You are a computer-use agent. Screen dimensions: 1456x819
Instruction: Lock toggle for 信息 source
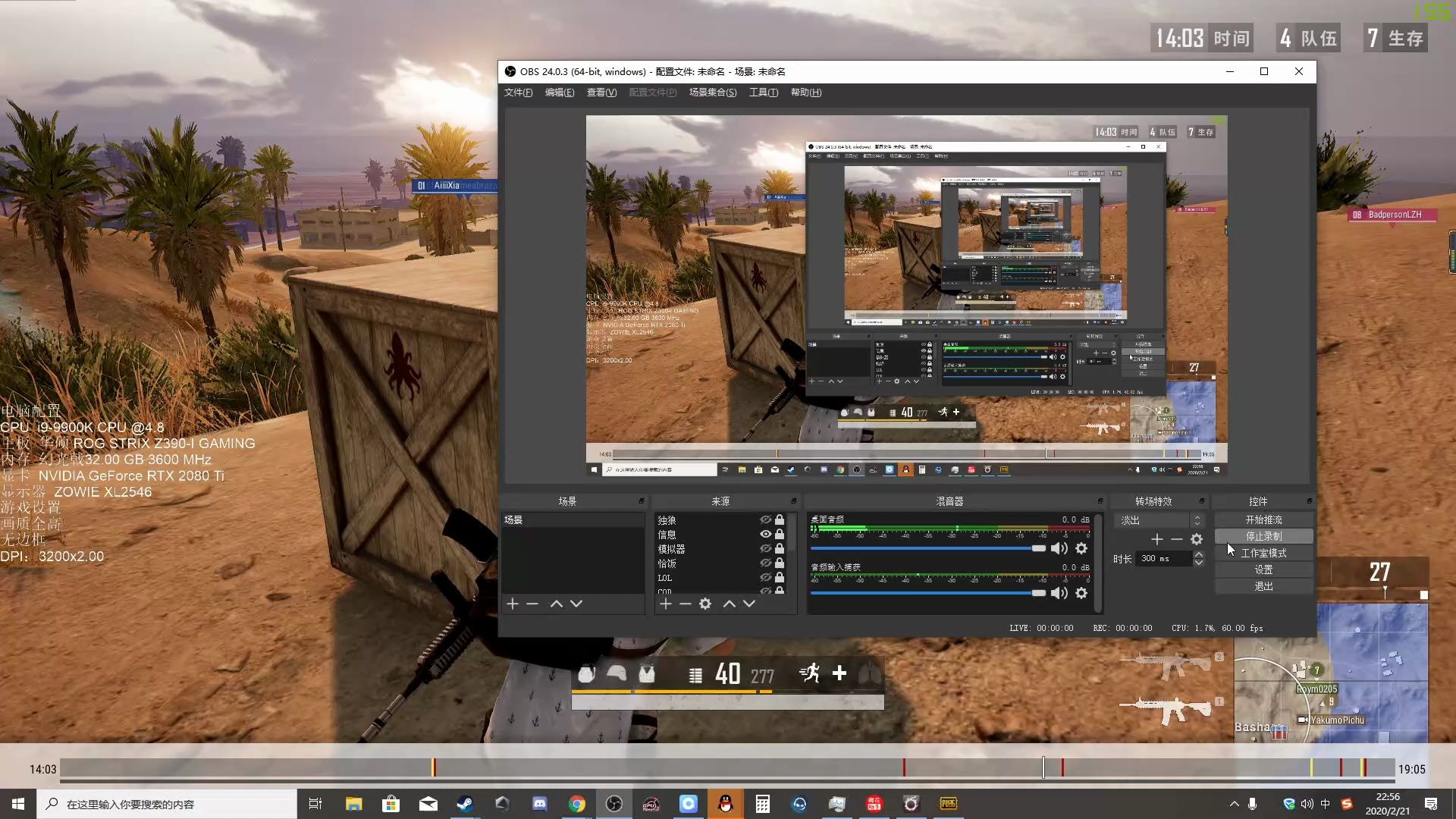pyautogui.click(x=780, y=535)
